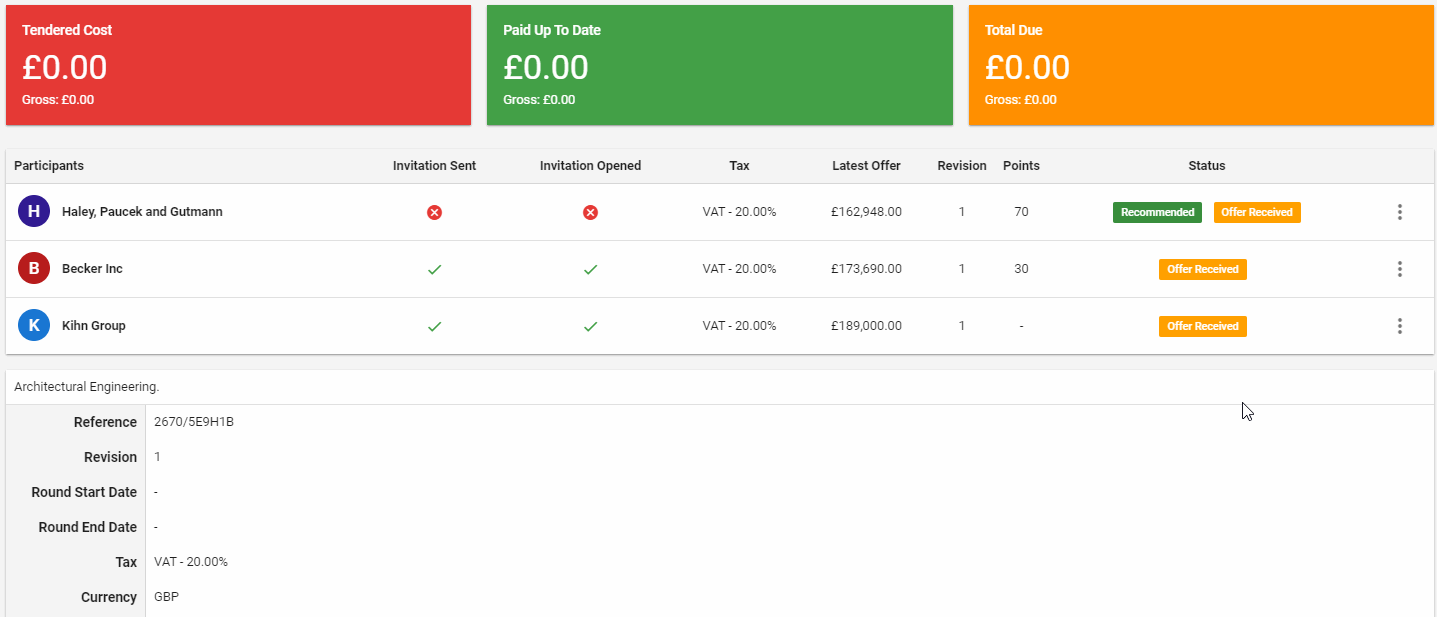Click the Currency label

109,597
